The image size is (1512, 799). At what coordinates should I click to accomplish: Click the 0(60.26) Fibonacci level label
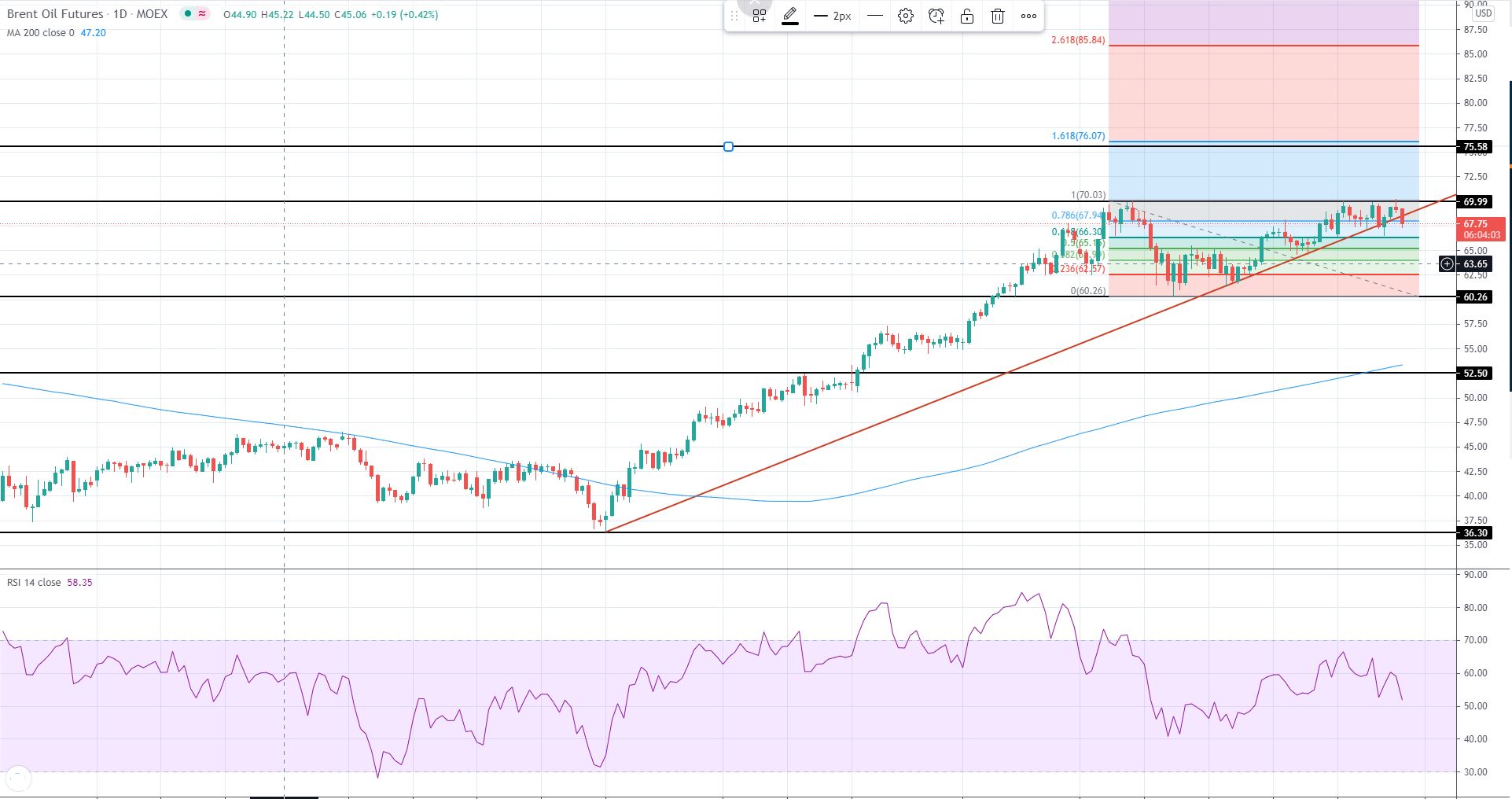click(1088, 291)
